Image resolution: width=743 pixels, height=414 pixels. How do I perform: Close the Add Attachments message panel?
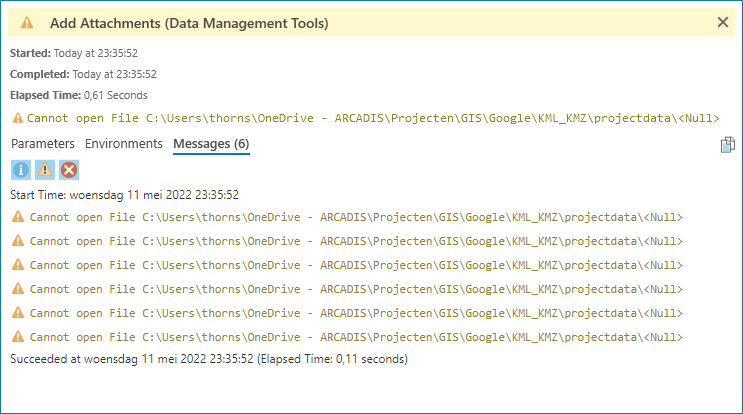[723, 22]
